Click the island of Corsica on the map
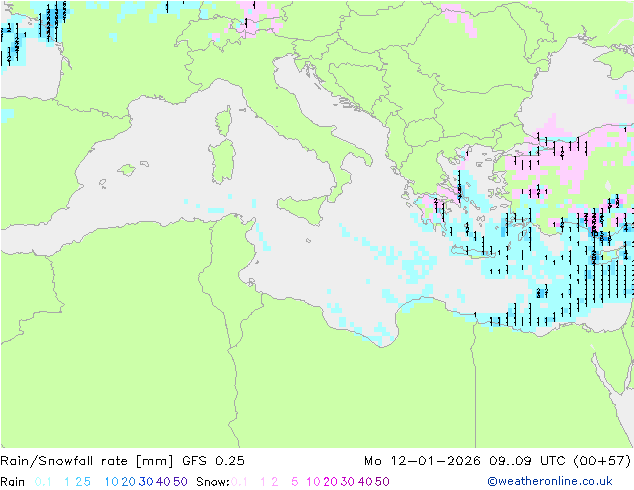The image size is (634, 490). (224, 121)
